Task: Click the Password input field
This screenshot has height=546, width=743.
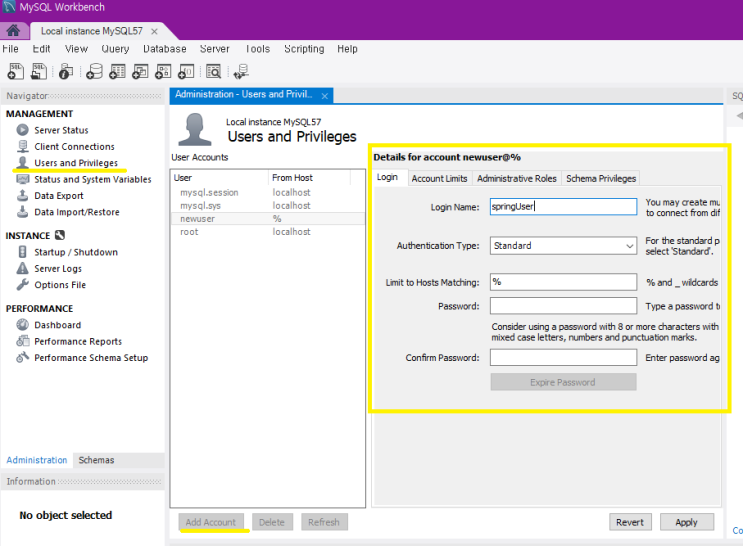Action: click(x=563, y=306)
